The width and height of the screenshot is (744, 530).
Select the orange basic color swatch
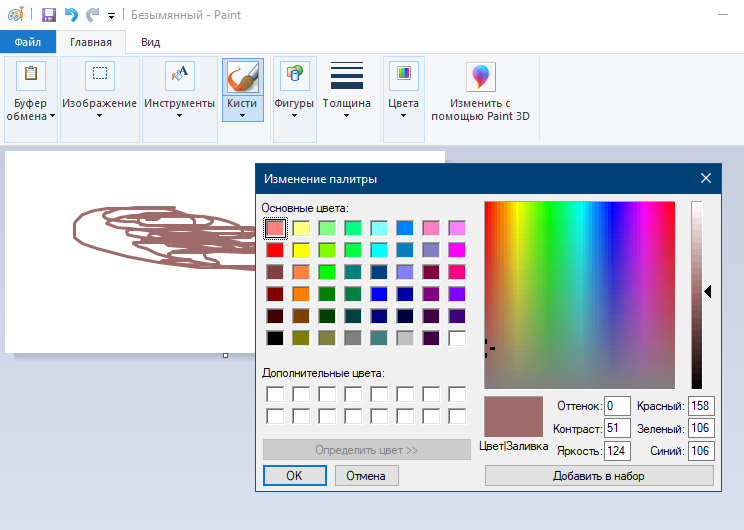point(301,294)
